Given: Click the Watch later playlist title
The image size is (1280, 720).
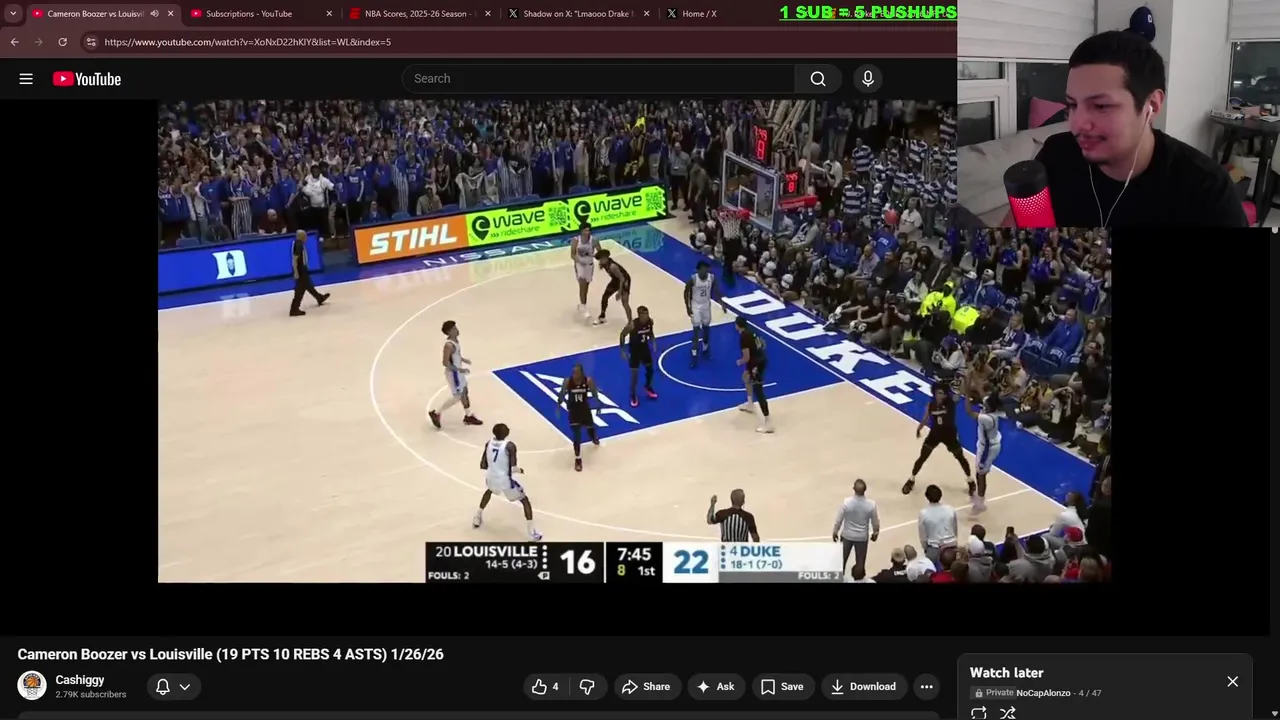Looking at the screenshot, I should 1006,673.
